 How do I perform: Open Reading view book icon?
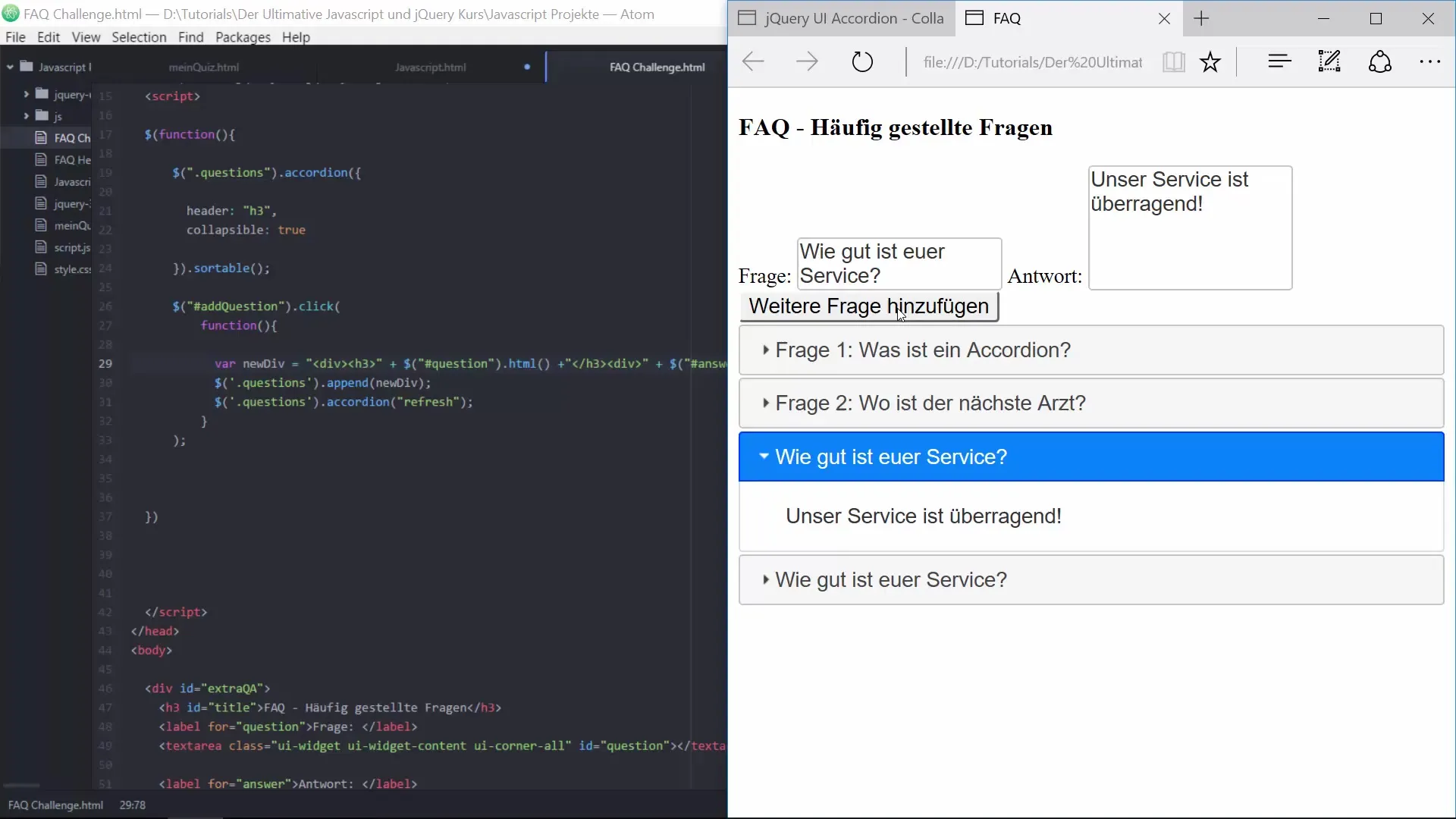point(1173,62)
